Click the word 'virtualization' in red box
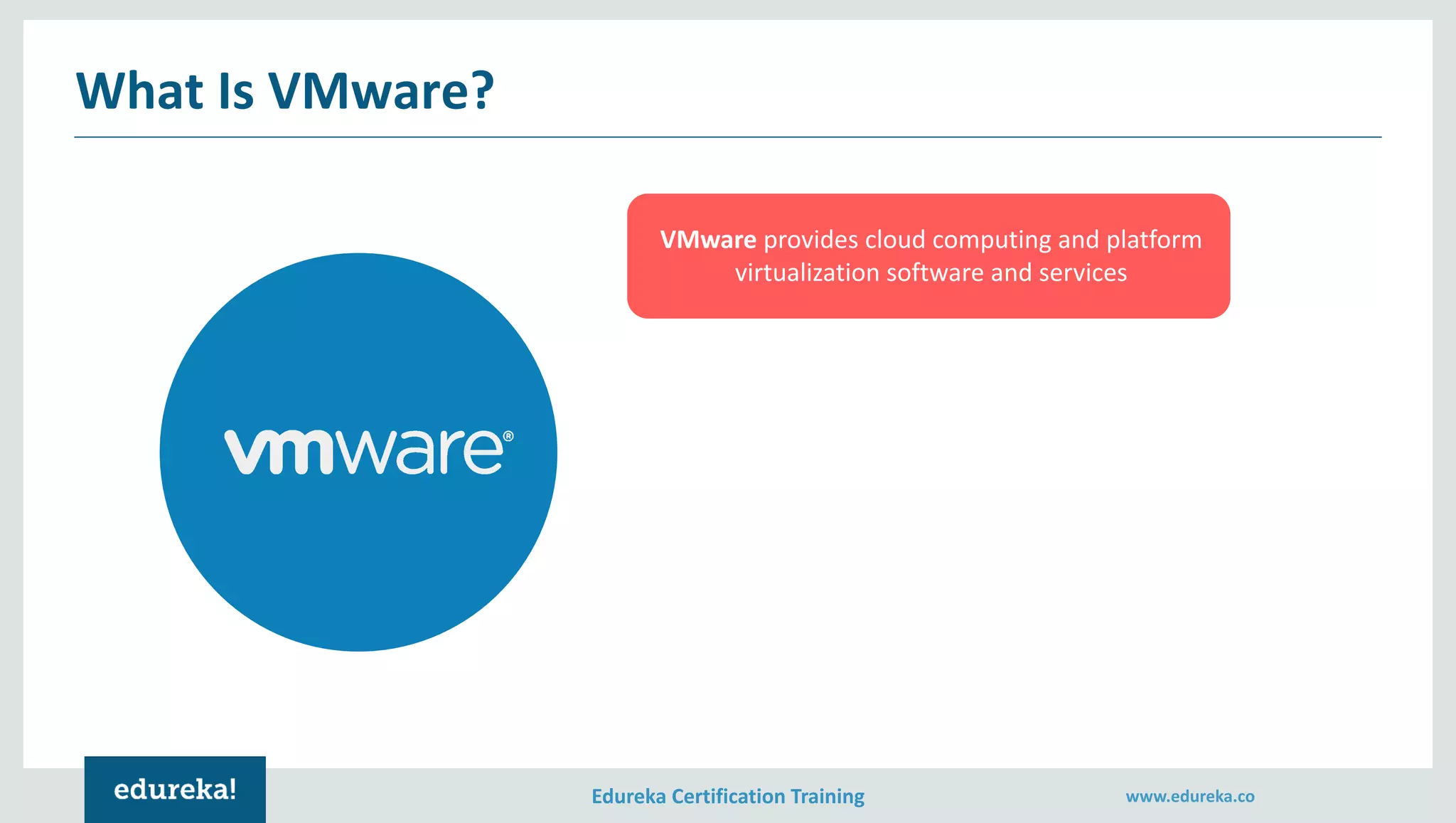The height and width of the screenshot is (823, 1456). [x=807, y=273]
